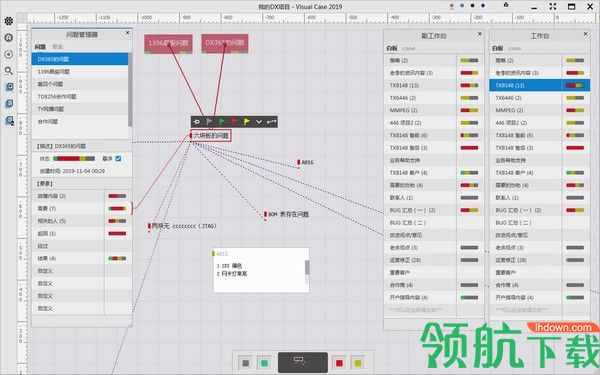
Task: Select the TD8256 row in problem manager
Action: point(80,96)
